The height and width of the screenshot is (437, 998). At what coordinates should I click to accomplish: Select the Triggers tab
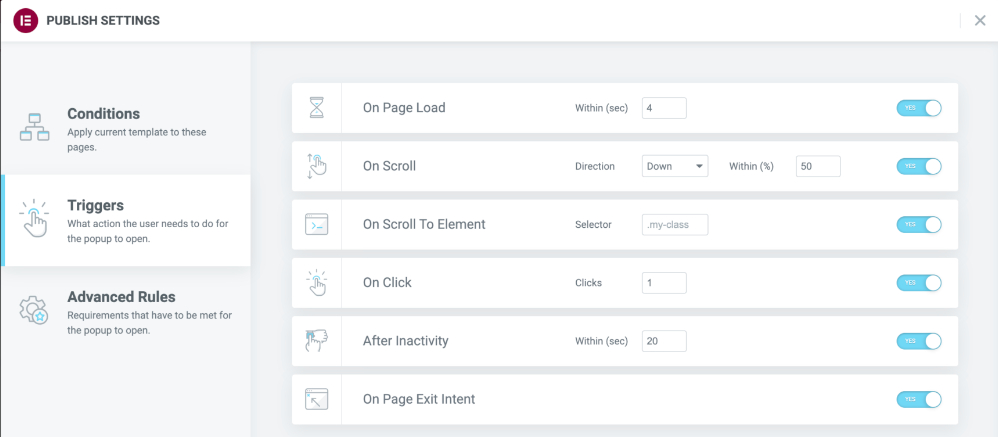pos(125,220)
